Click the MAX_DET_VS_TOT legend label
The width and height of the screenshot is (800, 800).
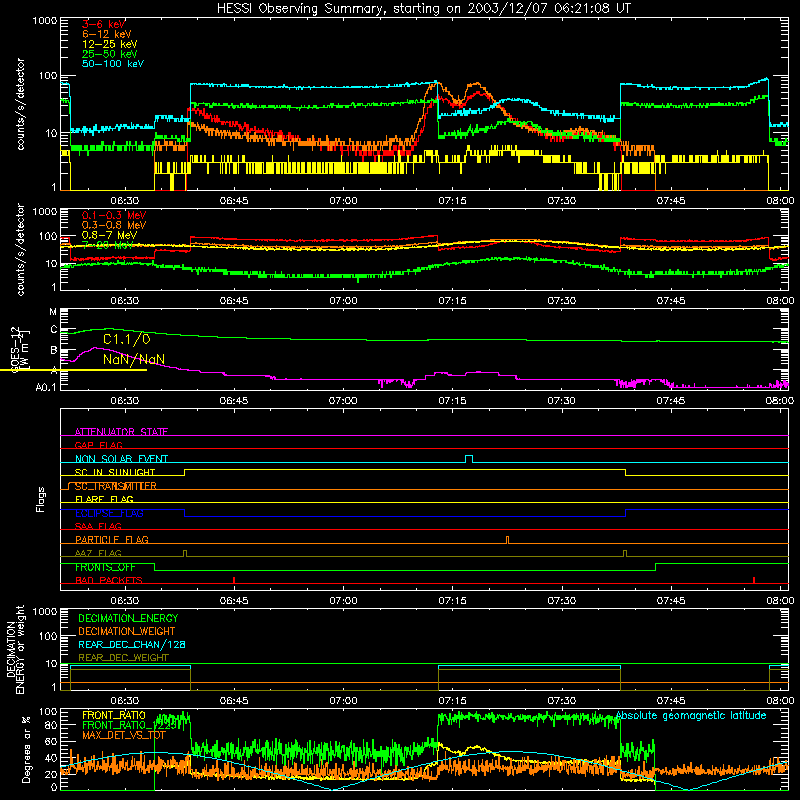click(x=124, y=735)
